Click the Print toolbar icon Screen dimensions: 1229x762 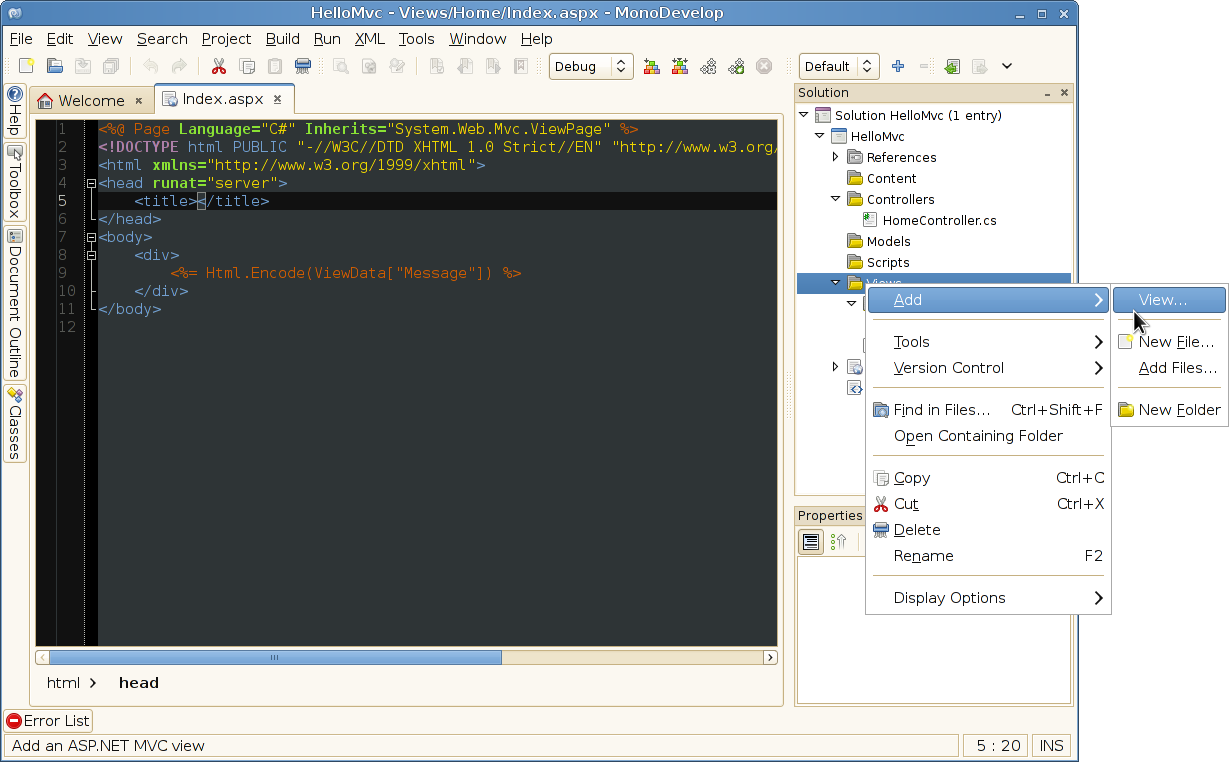pyautogui.click(x=302, y=66)
